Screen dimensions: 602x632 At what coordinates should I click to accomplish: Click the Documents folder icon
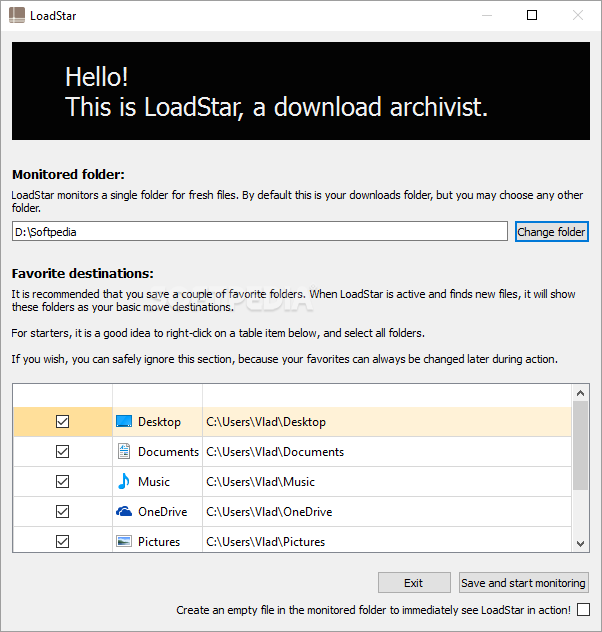124,451
